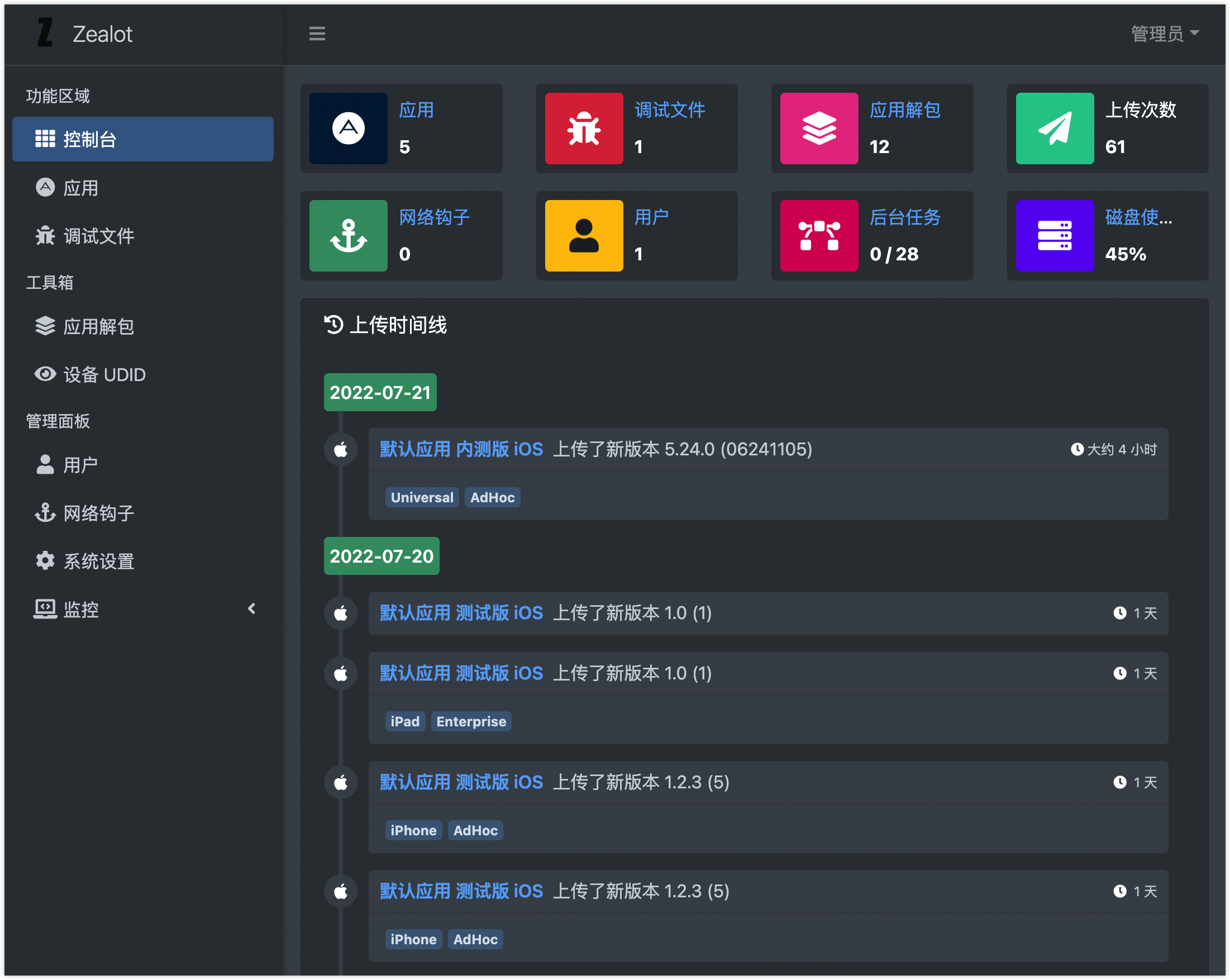
Task: Open 调试文件 in the sidebar
Action: pyautogui.click(x=142, y=236)
